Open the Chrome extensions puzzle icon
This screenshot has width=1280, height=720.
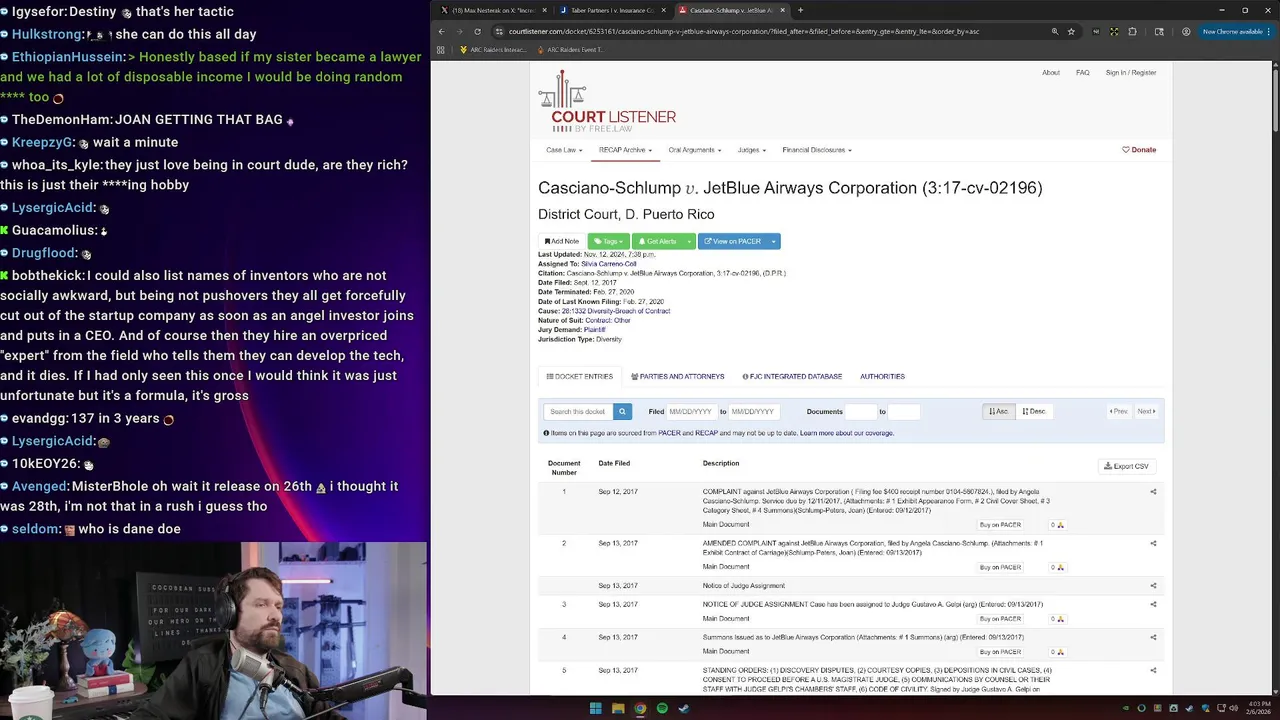1132,31
